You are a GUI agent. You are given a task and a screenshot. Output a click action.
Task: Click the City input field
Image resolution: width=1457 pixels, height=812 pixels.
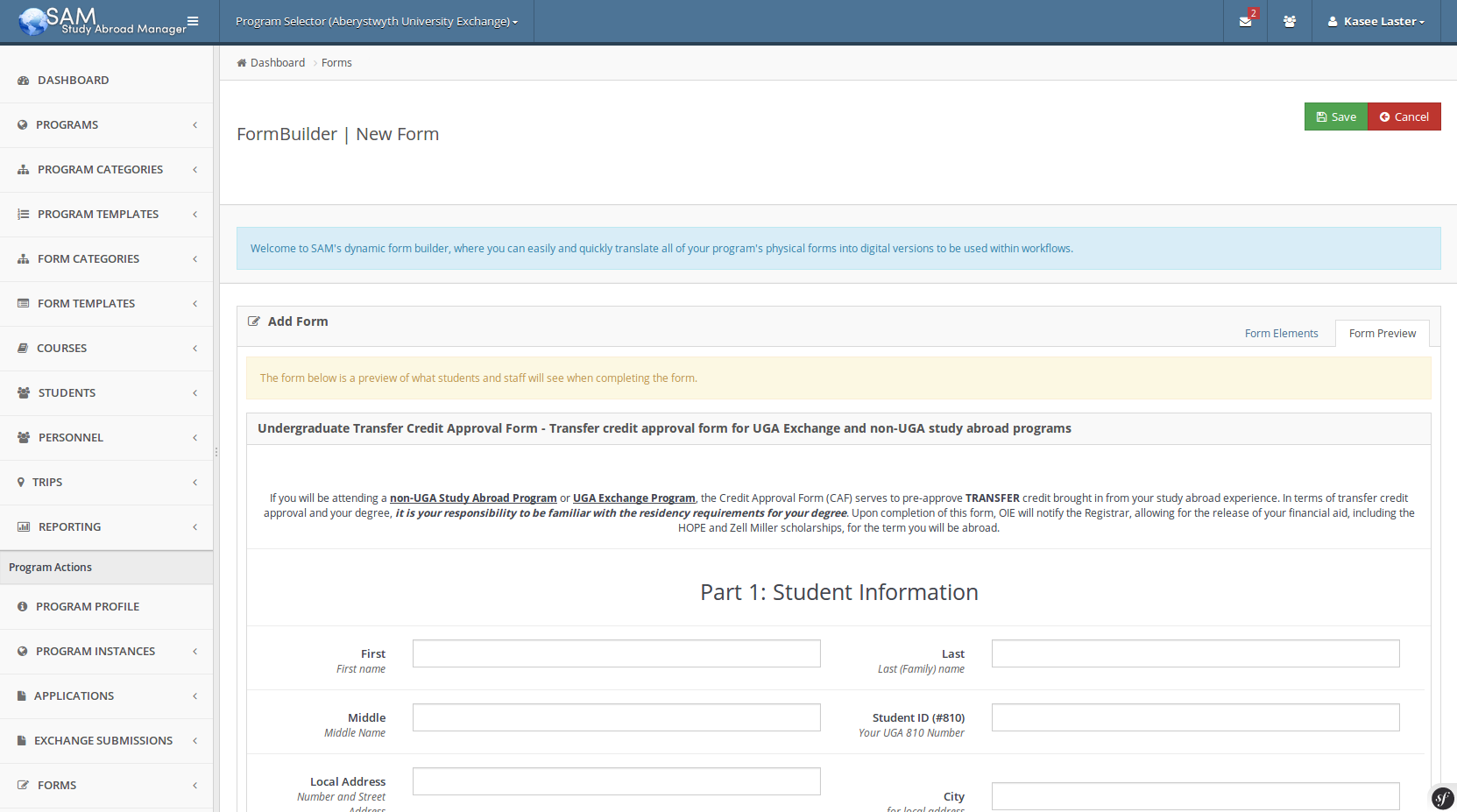pyautogui.click(x=1196, y=796)
